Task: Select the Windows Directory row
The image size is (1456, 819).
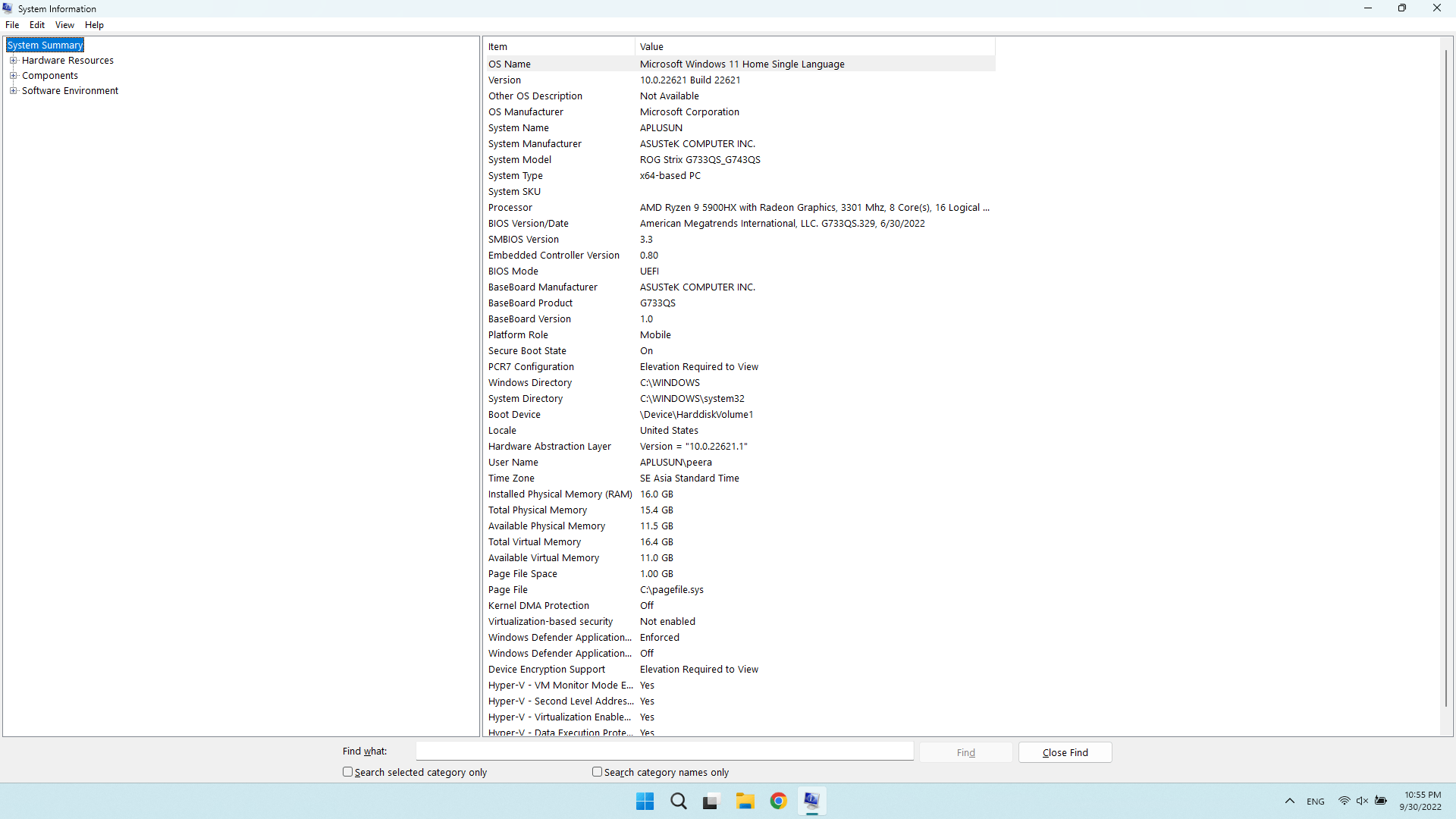Action: [x=740, y=383]
